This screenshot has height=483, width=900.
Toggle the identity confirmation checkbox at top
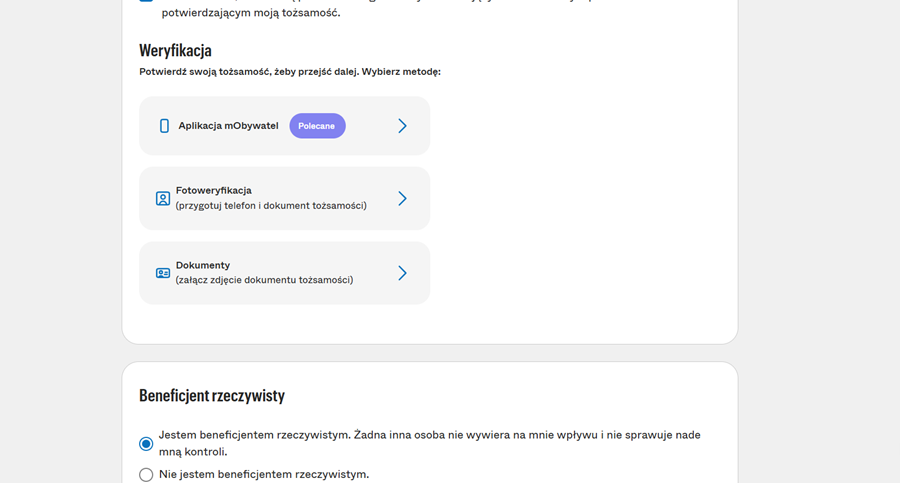(x=146, y=3)
